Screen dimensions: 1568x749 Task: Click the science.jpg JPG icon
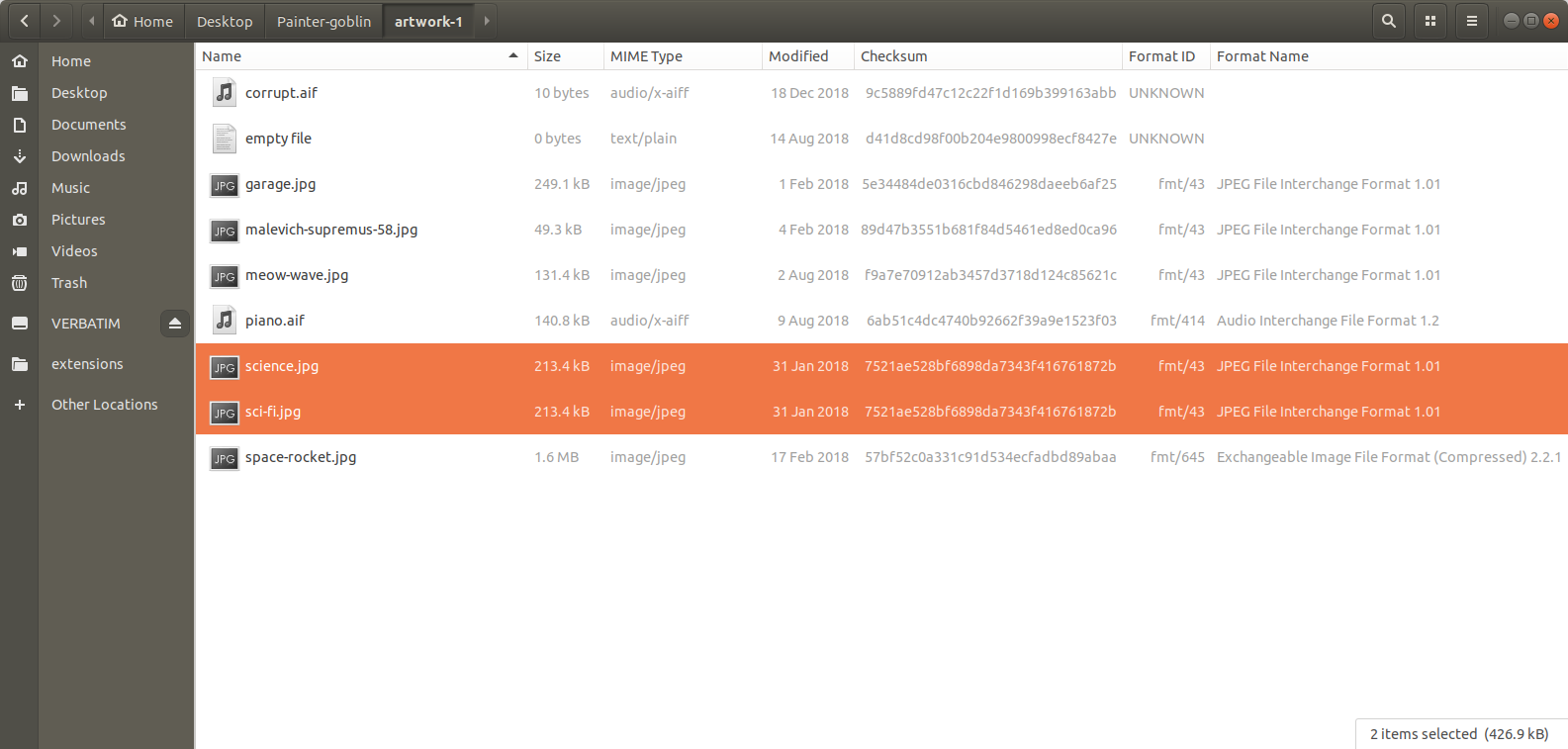pyautogui.click(x=225, y=367)
